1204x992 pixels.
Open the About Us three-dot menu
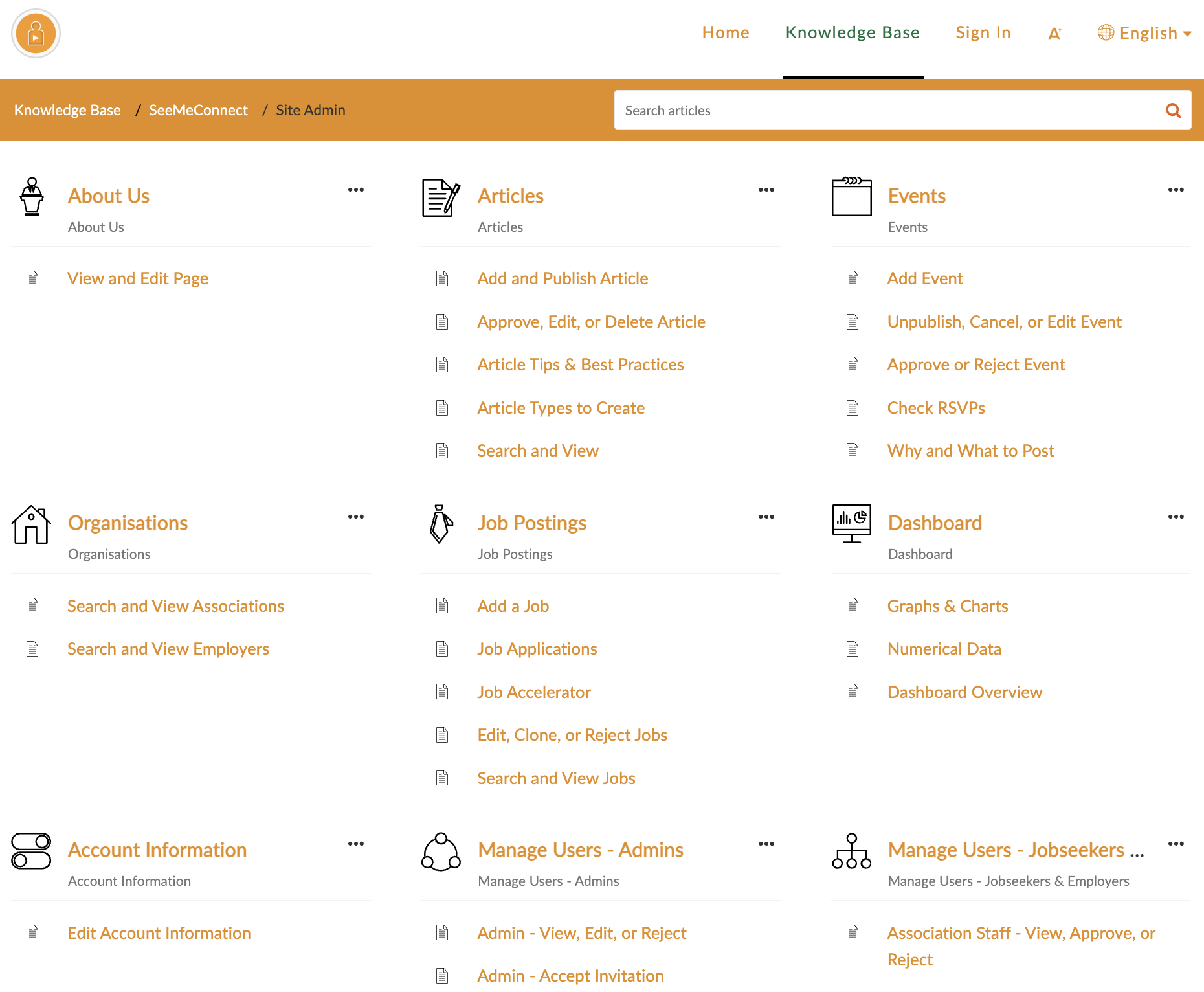coord(356,190)
